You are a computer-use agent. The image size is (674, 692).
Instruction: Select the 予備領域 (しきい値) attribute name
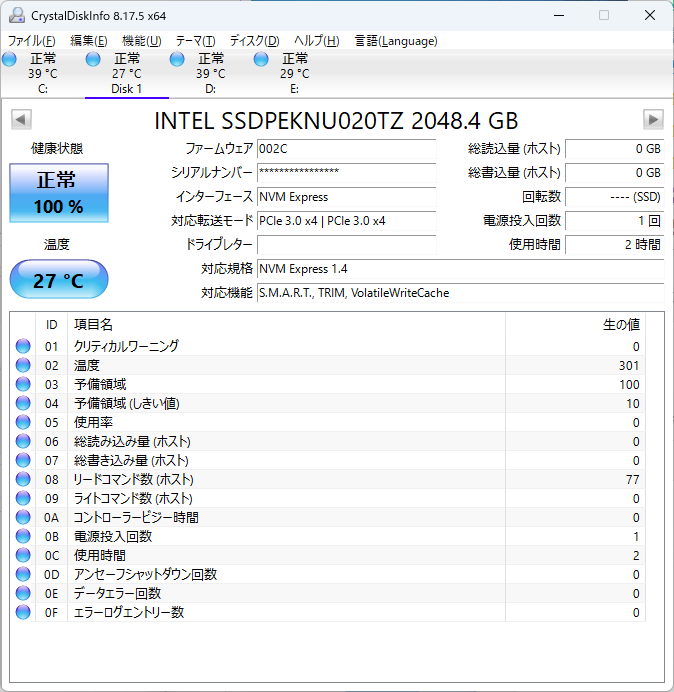coord(127,403)
